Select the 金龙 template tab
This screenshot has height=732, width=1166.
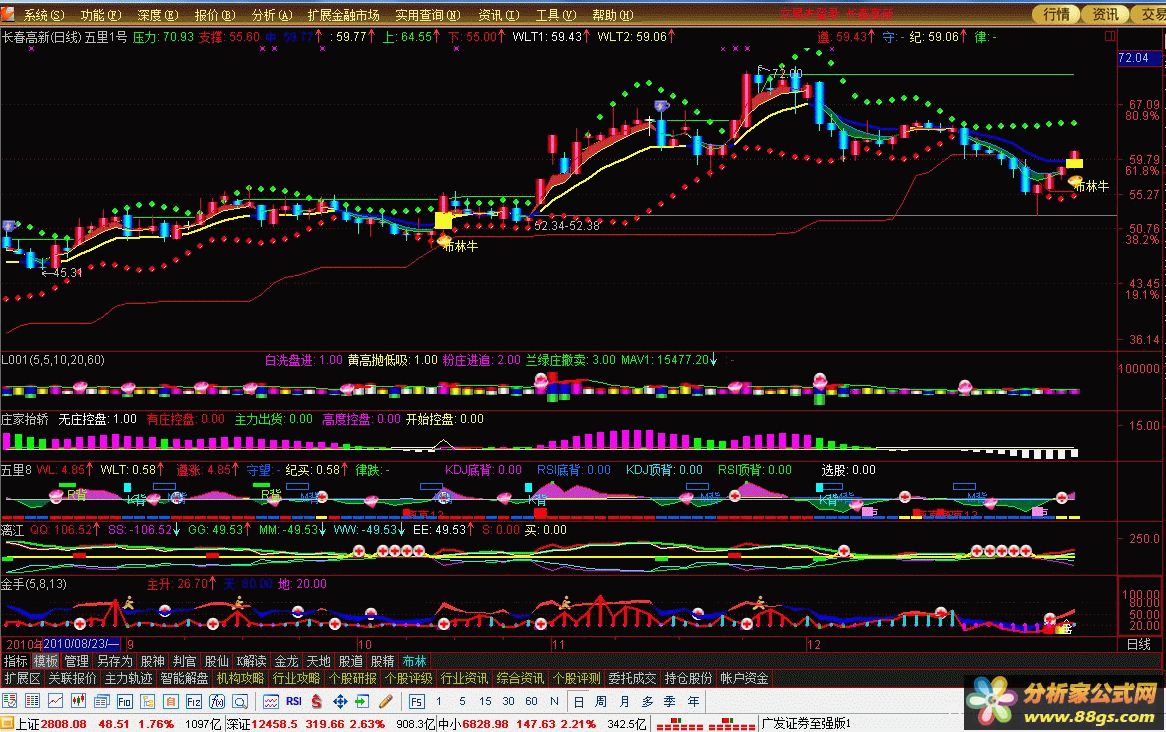pyautogui.click(x=286, y=661)
